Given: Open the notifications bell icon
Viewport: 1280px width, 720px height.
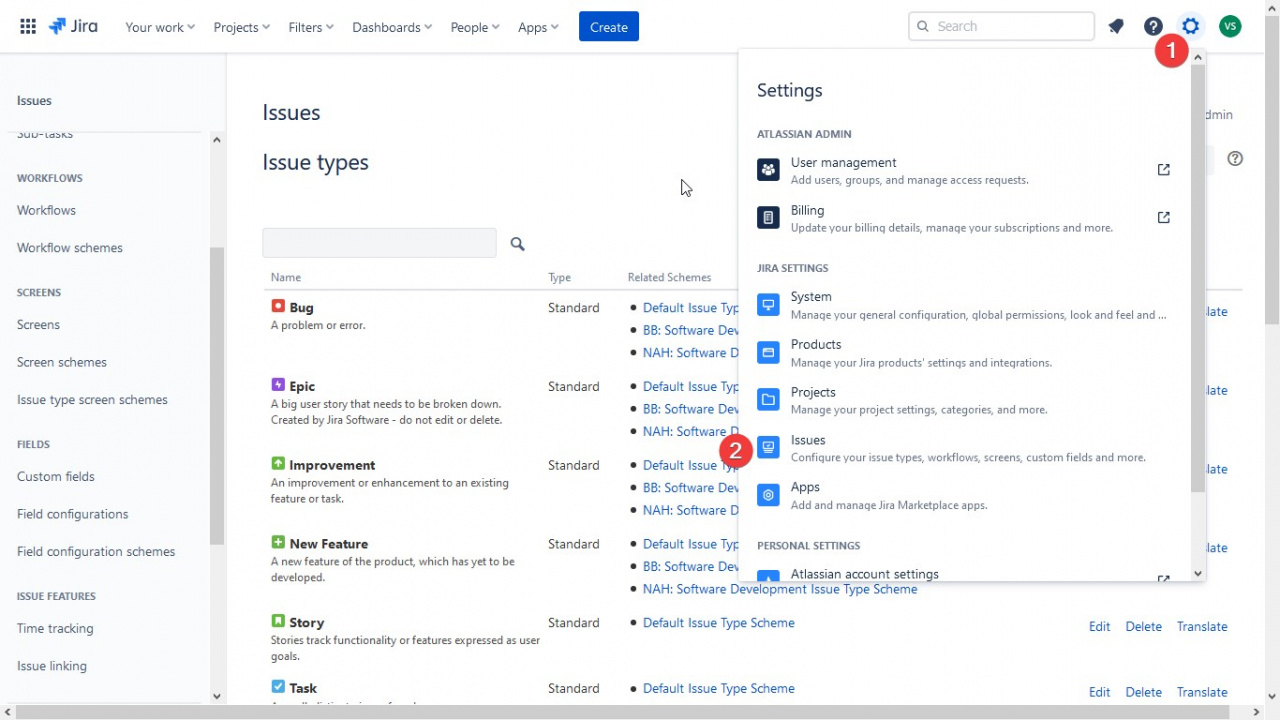Looking at the screenshot, I should coord(1116,27).
